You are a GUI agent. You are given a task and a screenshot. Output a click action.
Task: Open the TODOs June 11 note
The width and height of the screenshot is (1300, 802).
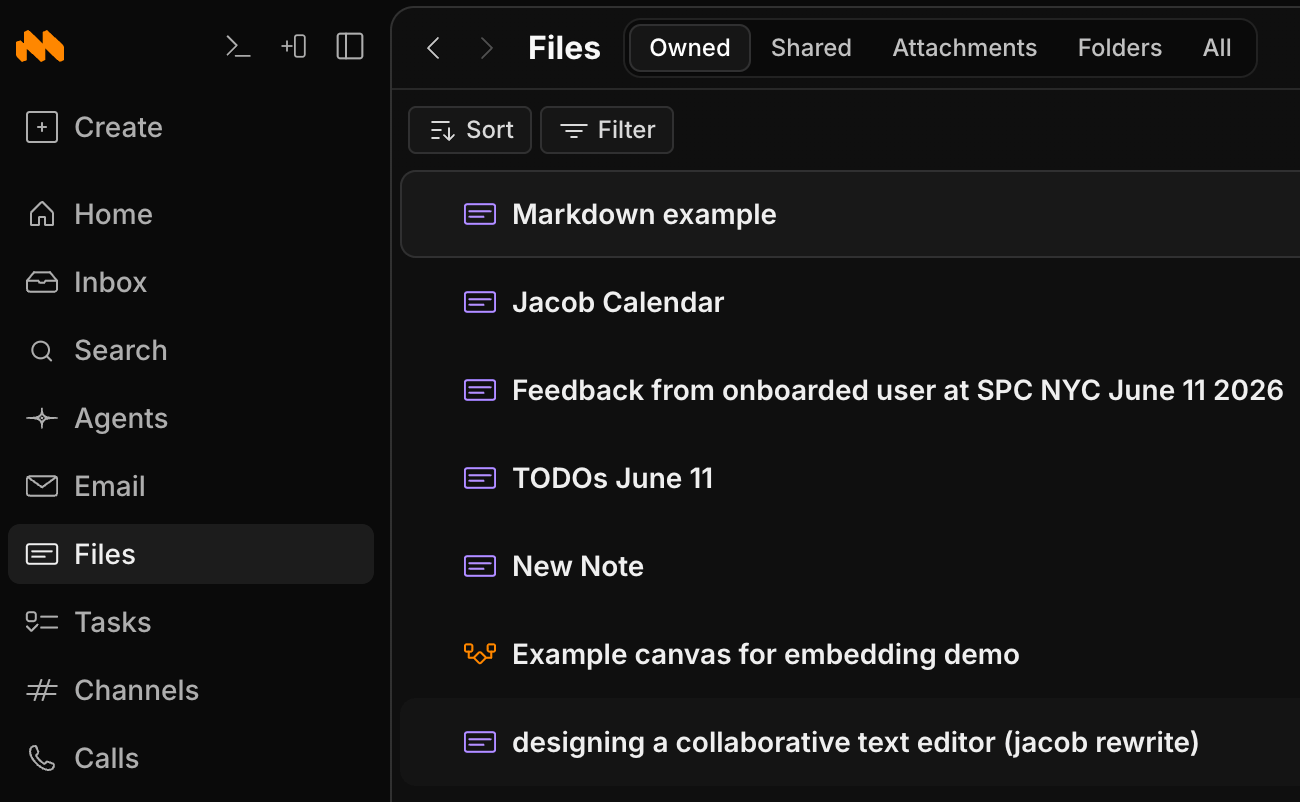pos(850,478)
